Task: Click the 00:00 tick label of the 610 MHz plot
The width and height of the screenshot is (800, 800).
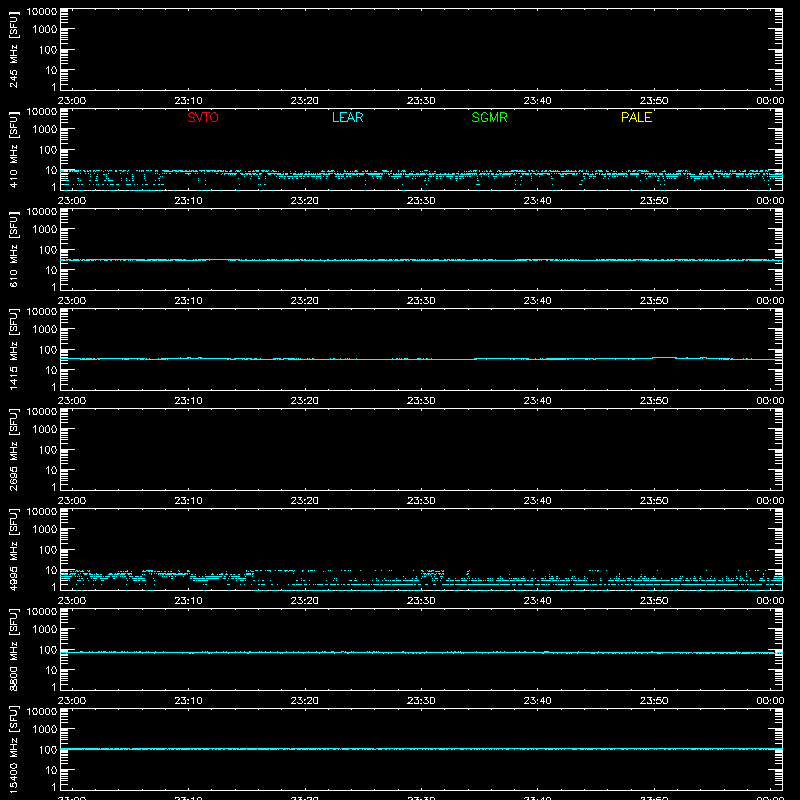Action: (770, 301)
